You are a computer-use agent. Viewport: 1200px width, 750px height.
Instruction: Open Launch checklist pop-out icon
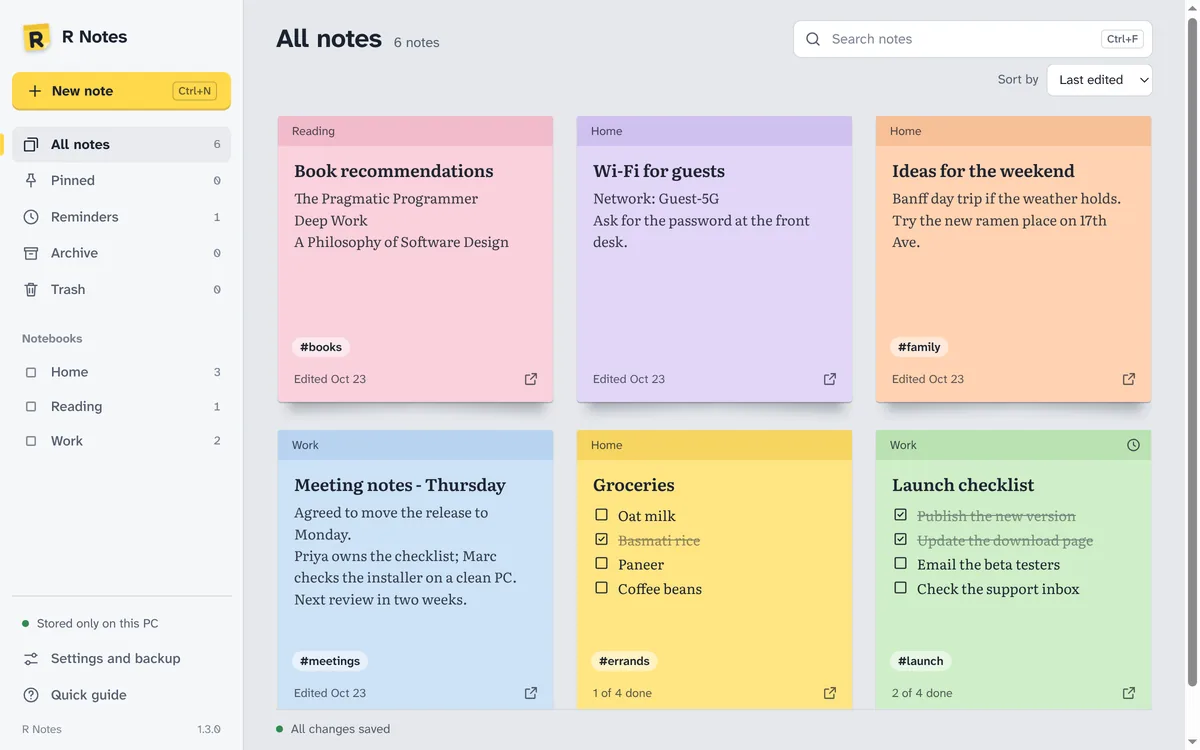point(1129,693)
